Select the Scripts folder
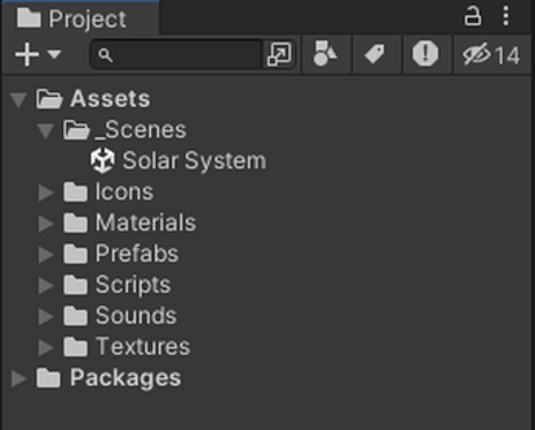Screen dimensions: 535x430 click(117, 285)
